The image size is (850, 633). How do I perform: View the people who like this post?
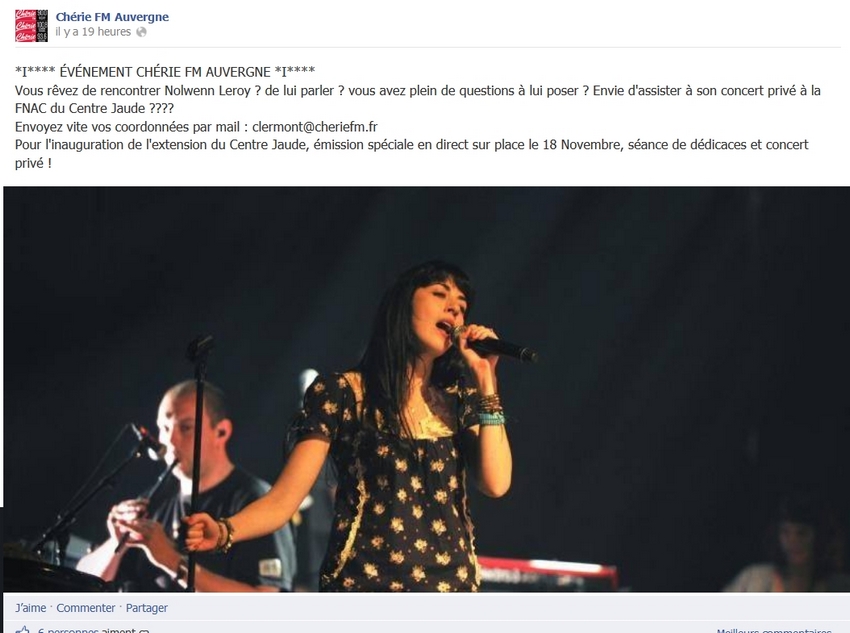pyautogui.click(x=93, y=630)
